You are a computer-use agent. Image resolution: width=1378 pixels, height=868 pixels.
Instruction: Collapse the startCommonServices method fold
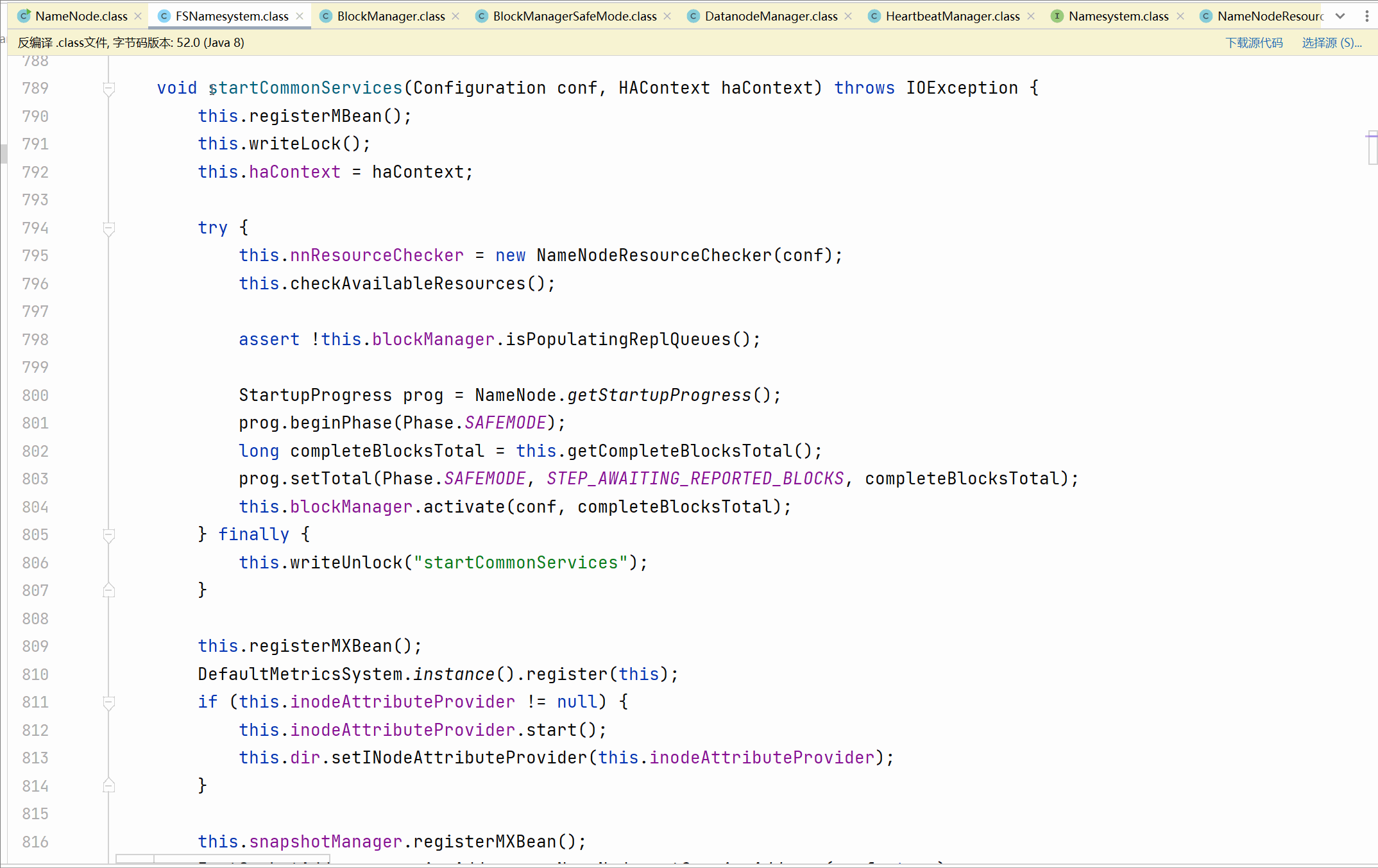click(109, 88)
